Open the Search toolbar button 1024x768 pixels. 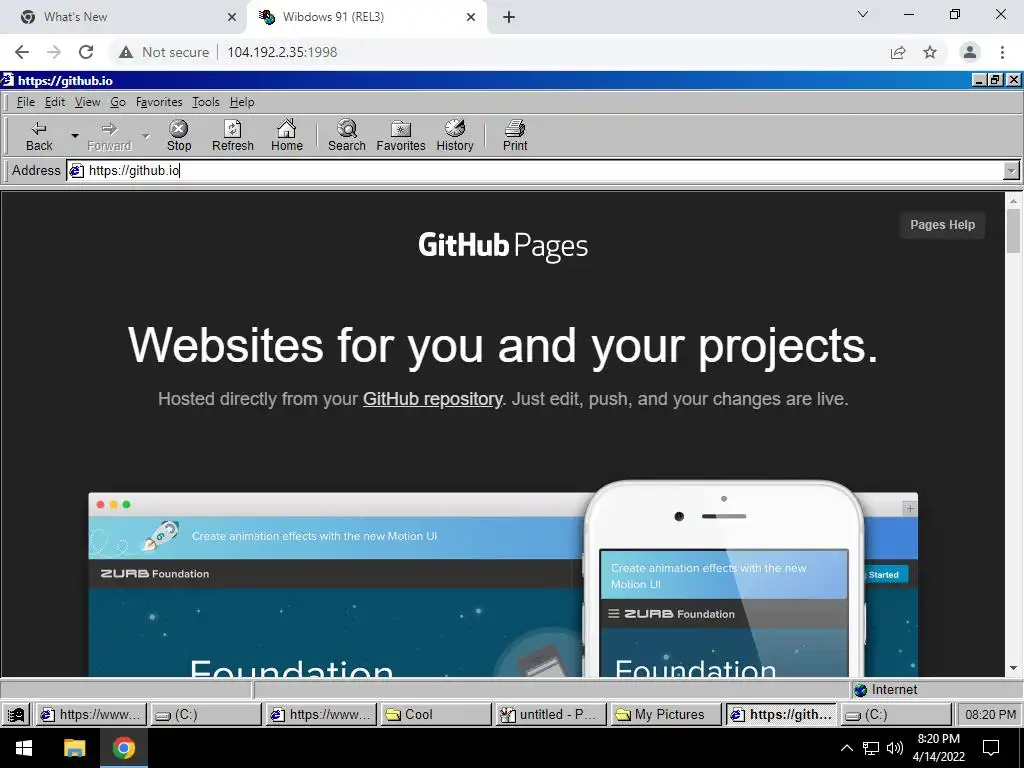coord(347,136)
